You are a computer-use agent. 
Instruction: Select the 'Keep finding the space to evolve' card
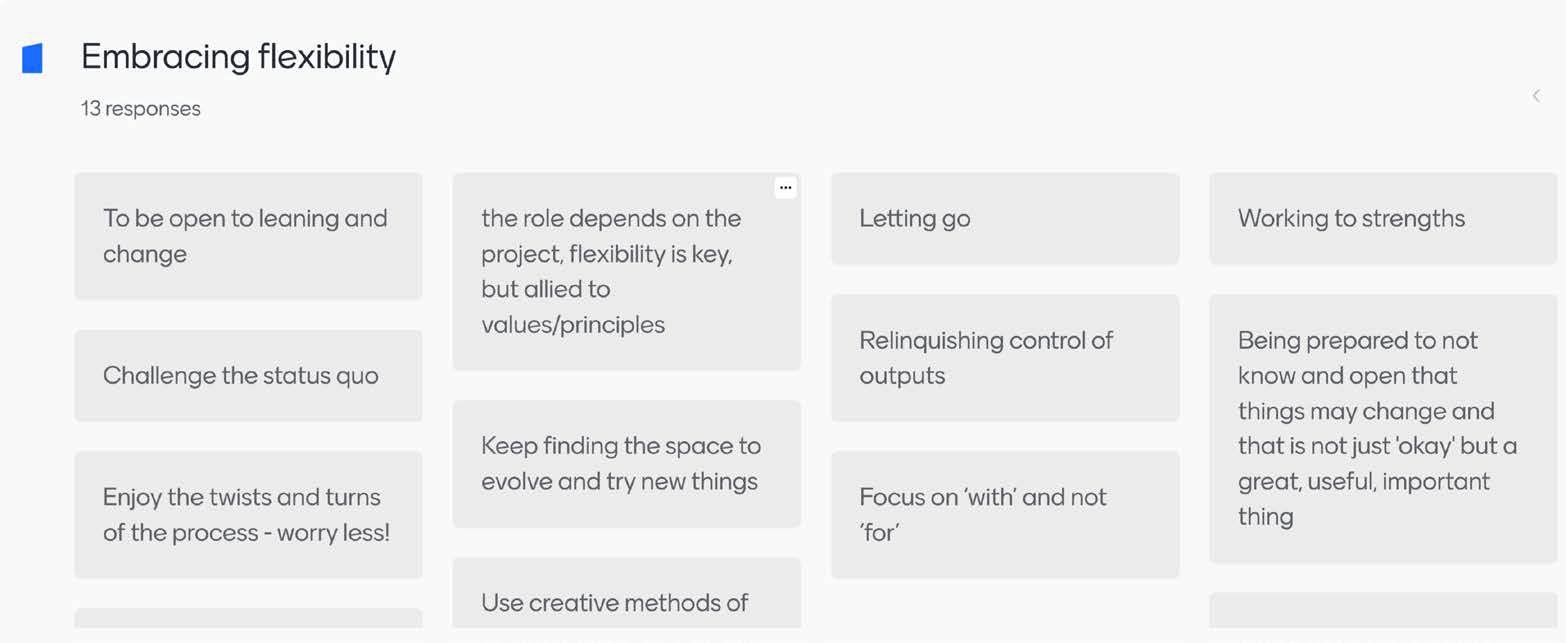626,464
